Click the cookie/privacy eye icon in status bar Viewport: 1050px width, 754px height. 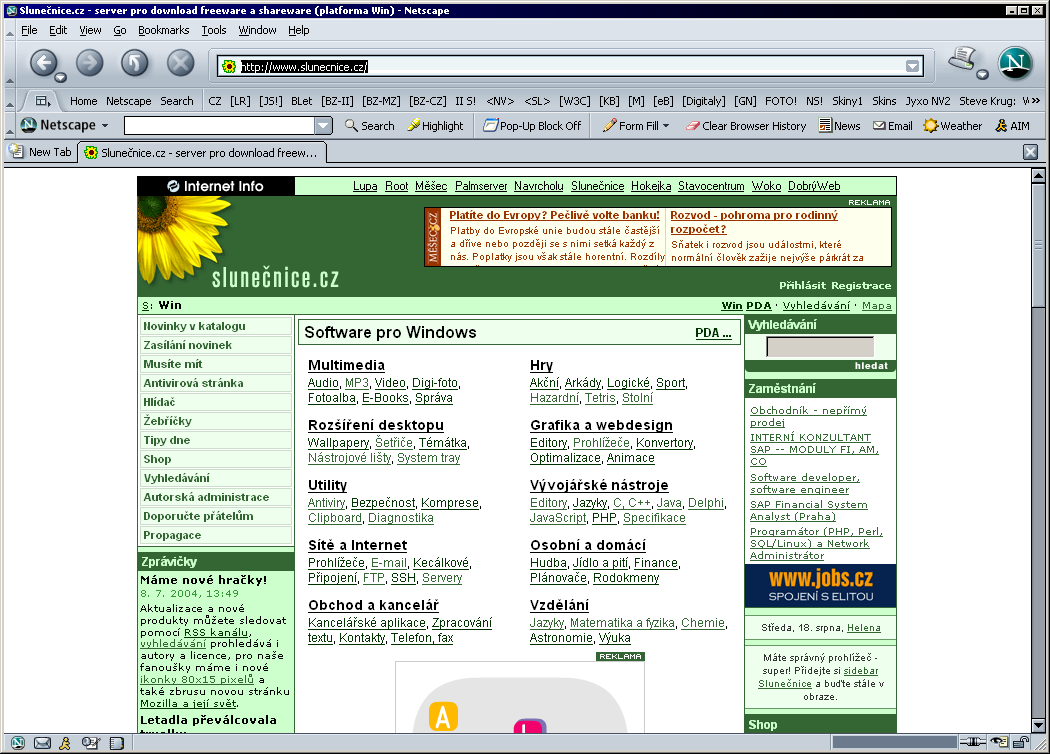tap(999, 741)
